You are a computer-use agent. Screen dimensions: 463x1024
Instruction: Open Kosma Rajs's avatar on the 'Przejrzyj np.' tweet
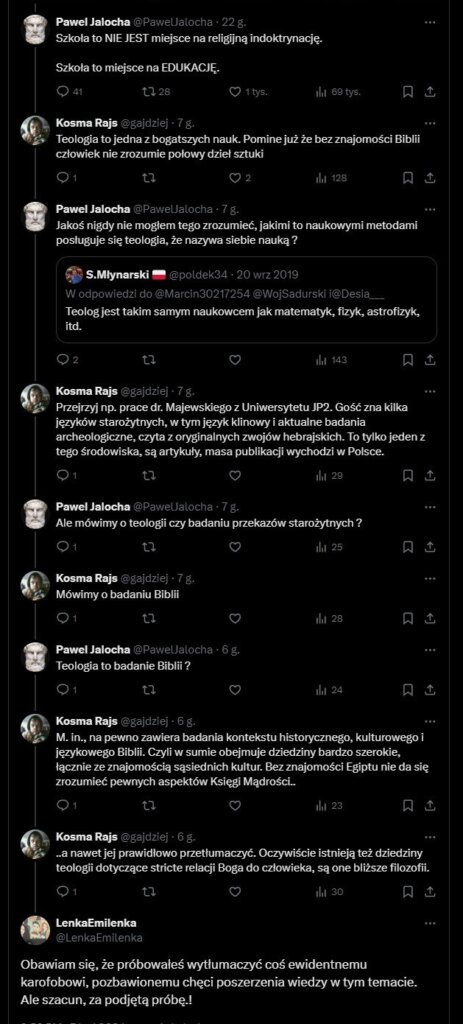(35, 398)
